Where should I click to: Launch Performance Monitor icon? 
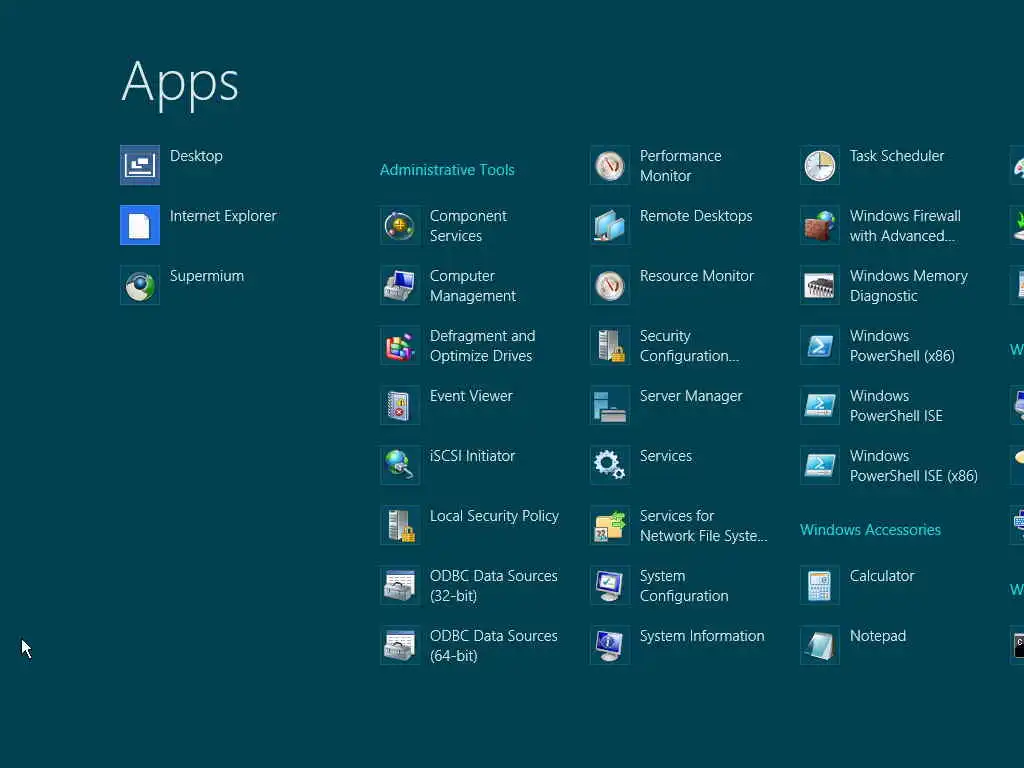(610, 165)
